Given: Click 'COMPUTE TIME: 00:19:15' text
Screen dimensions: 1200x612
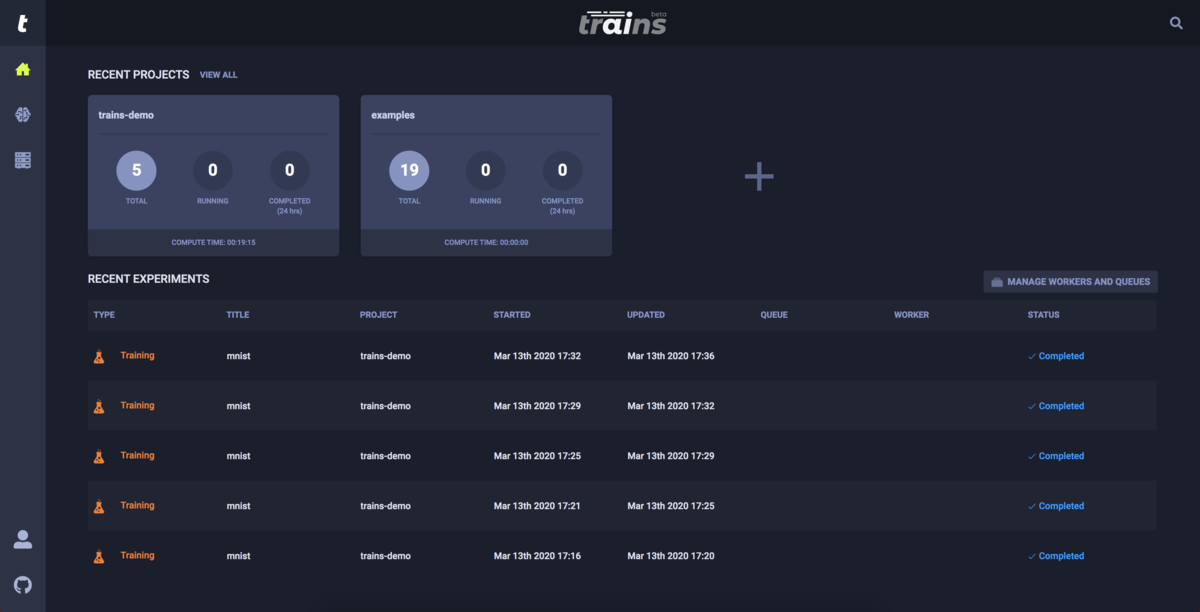Looking at the screenshot, I should coord(213,242).
